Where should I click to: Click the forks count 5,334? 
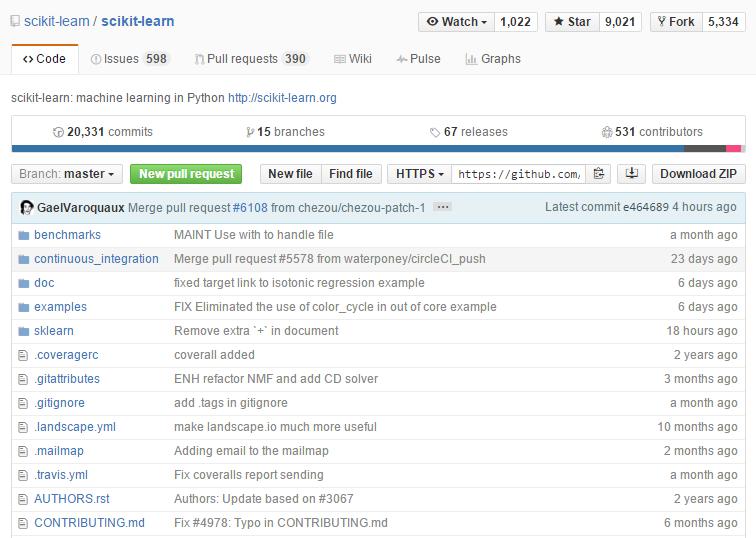723,22
